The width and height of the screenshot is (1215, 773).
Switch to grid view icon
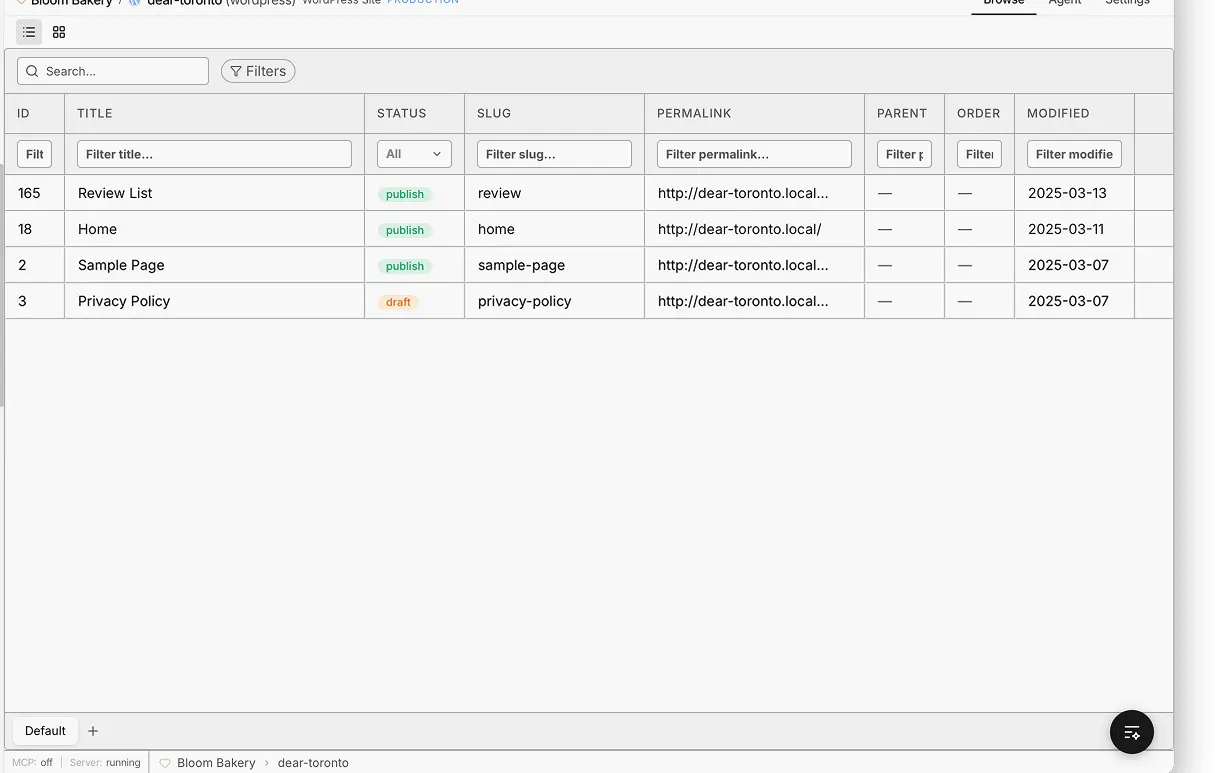(x=59, y=32)
